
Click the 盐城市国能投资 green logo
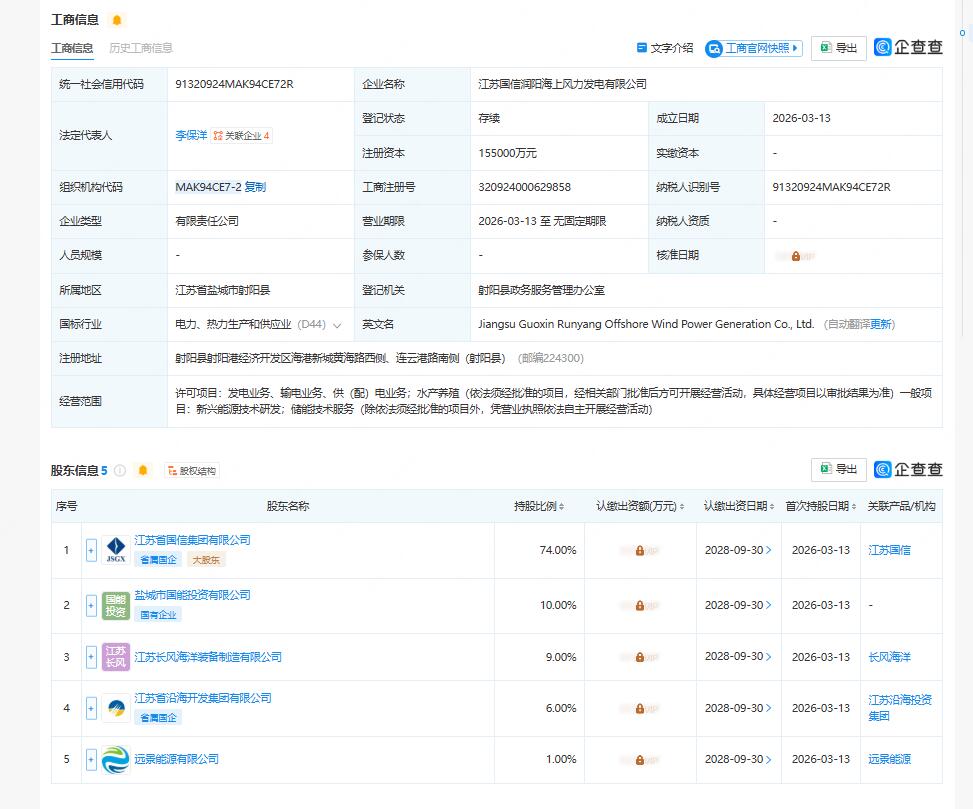(x=115, y=605)
